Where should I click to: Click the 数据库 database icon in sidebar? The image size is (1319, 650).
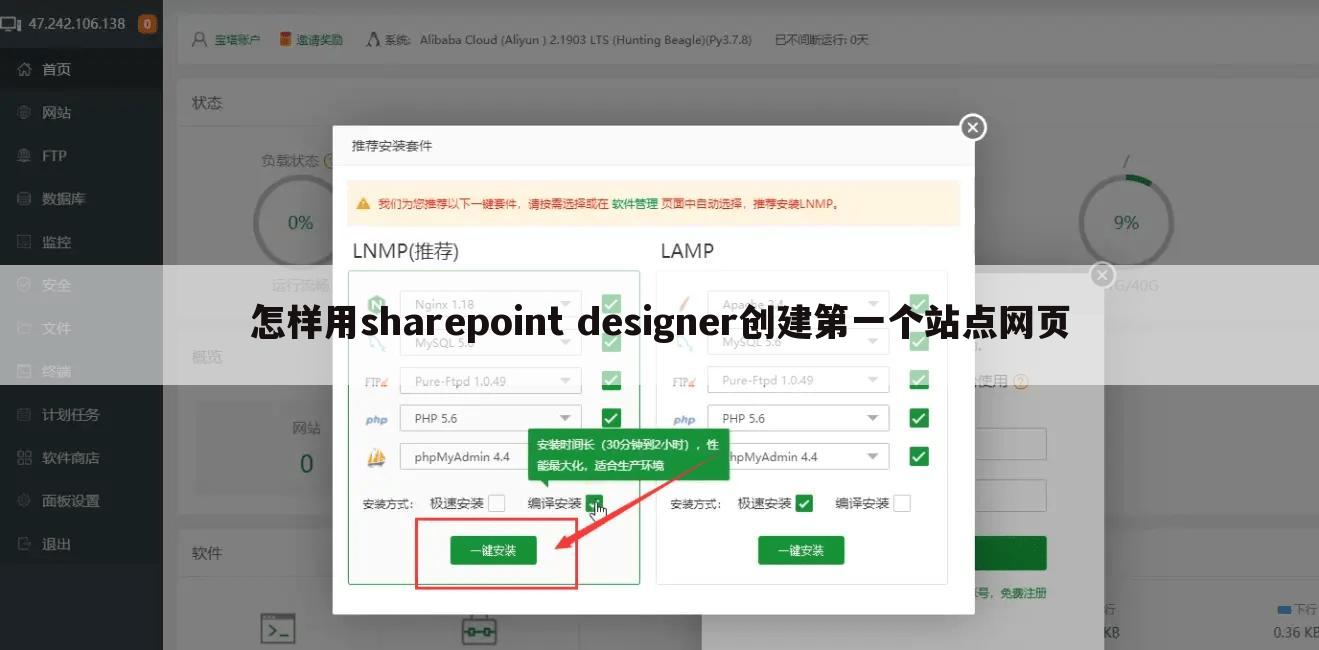(x=24, y=198)
